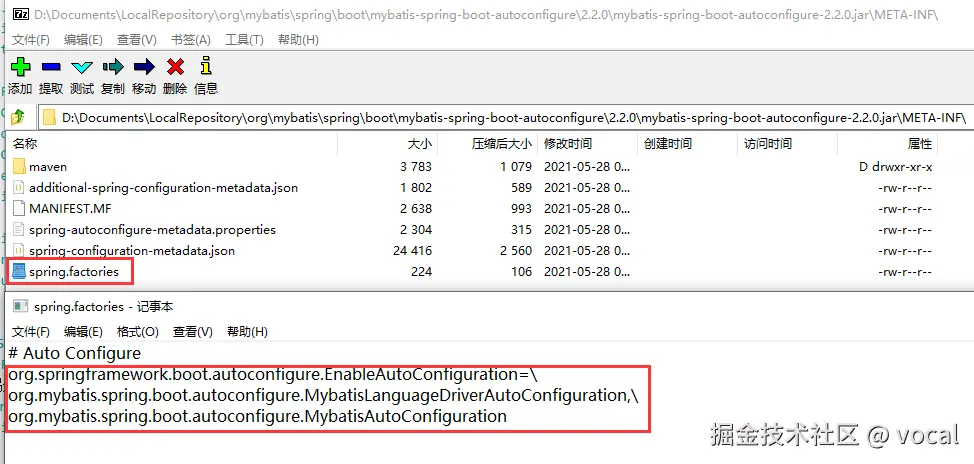Open the 7-Zip 查看(V) menu

[137, 40]
